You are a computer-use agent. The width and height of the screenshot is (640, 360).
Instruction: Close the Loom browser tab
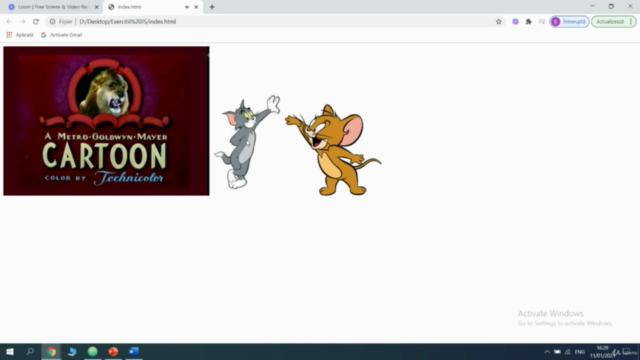click(x=97, y=7)
